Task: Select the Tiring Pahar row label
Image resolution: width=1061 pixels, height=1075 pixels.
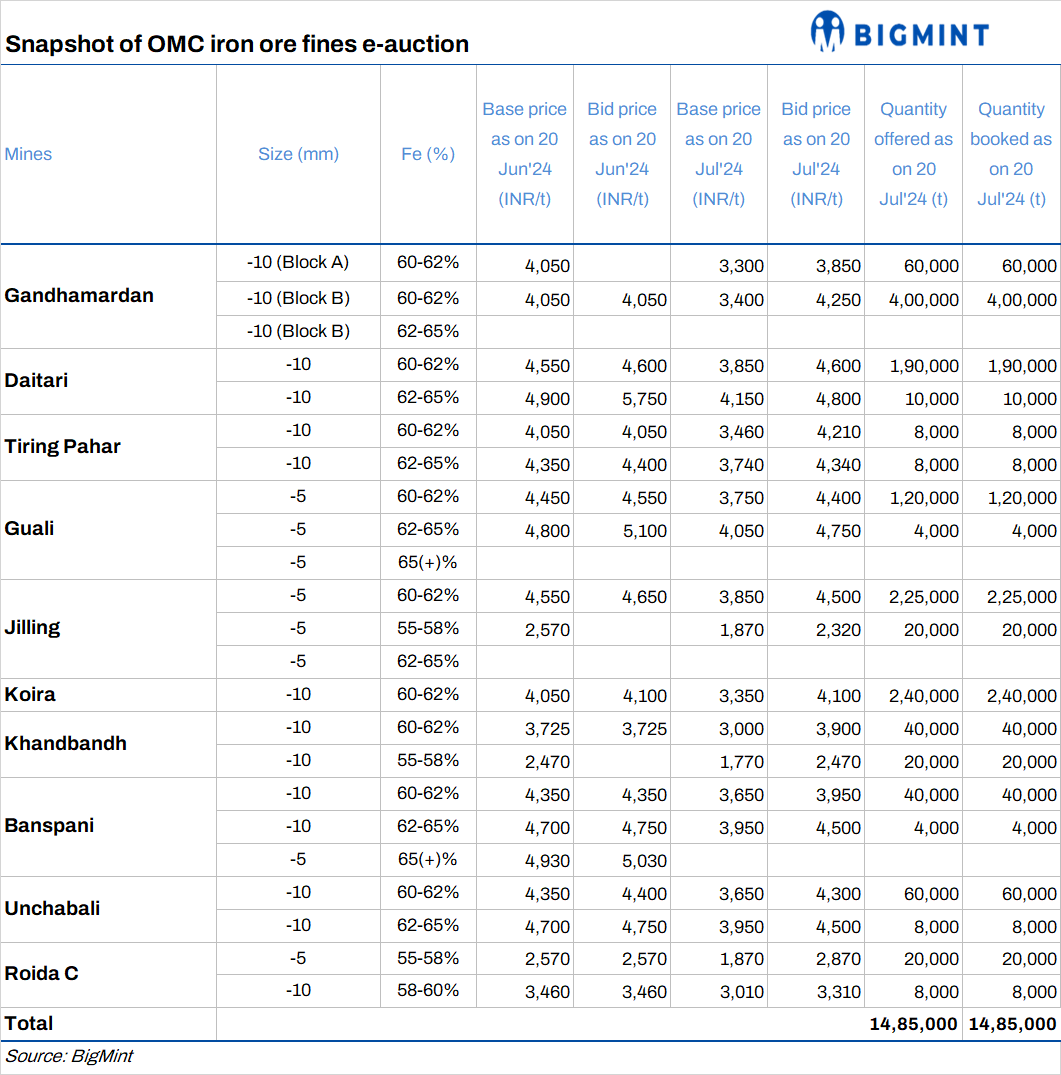Action: pyautogui.click(x=62, y=446)
